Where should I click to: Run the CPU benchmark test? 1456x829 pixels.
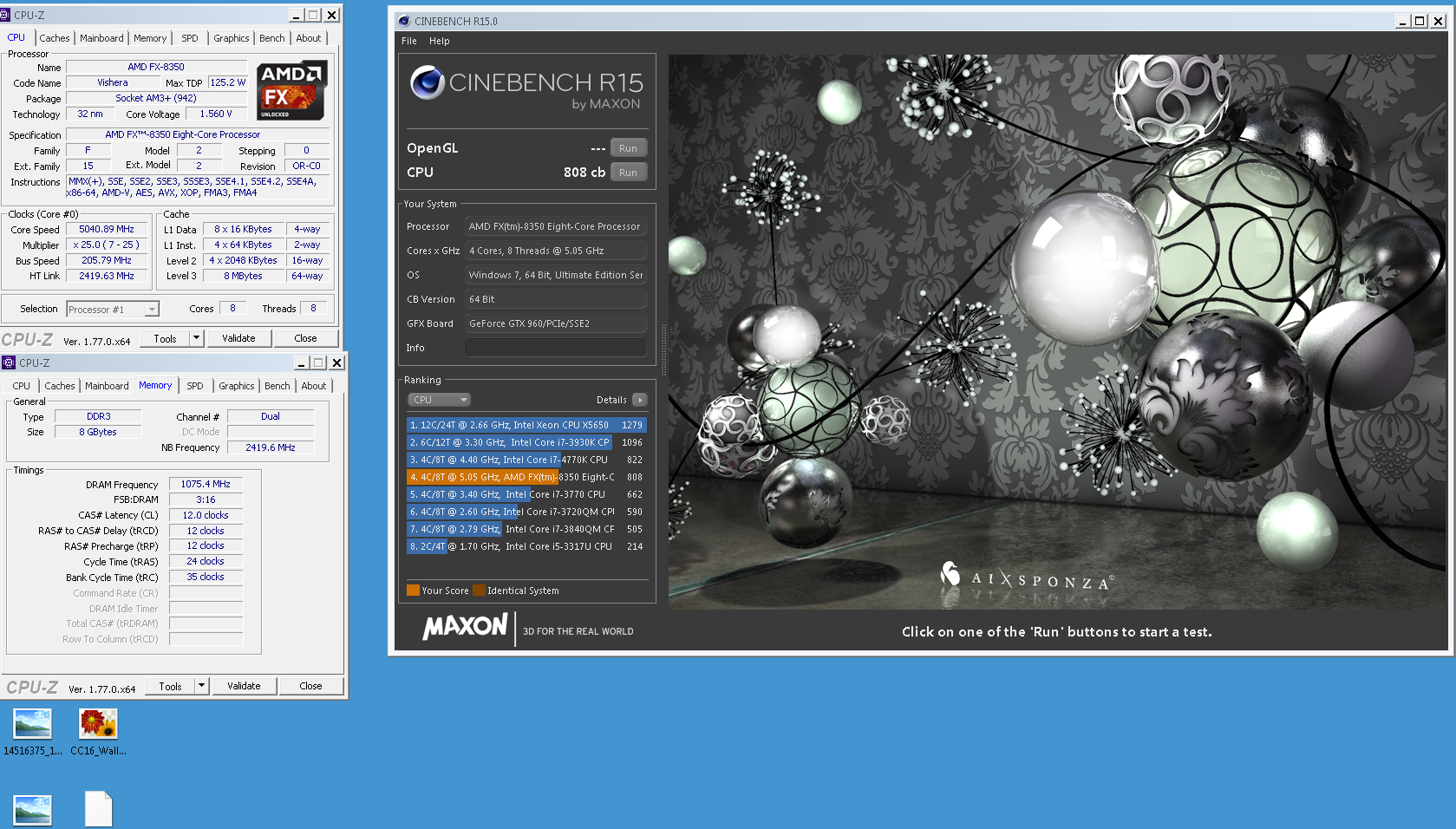[x=629, y=173]
